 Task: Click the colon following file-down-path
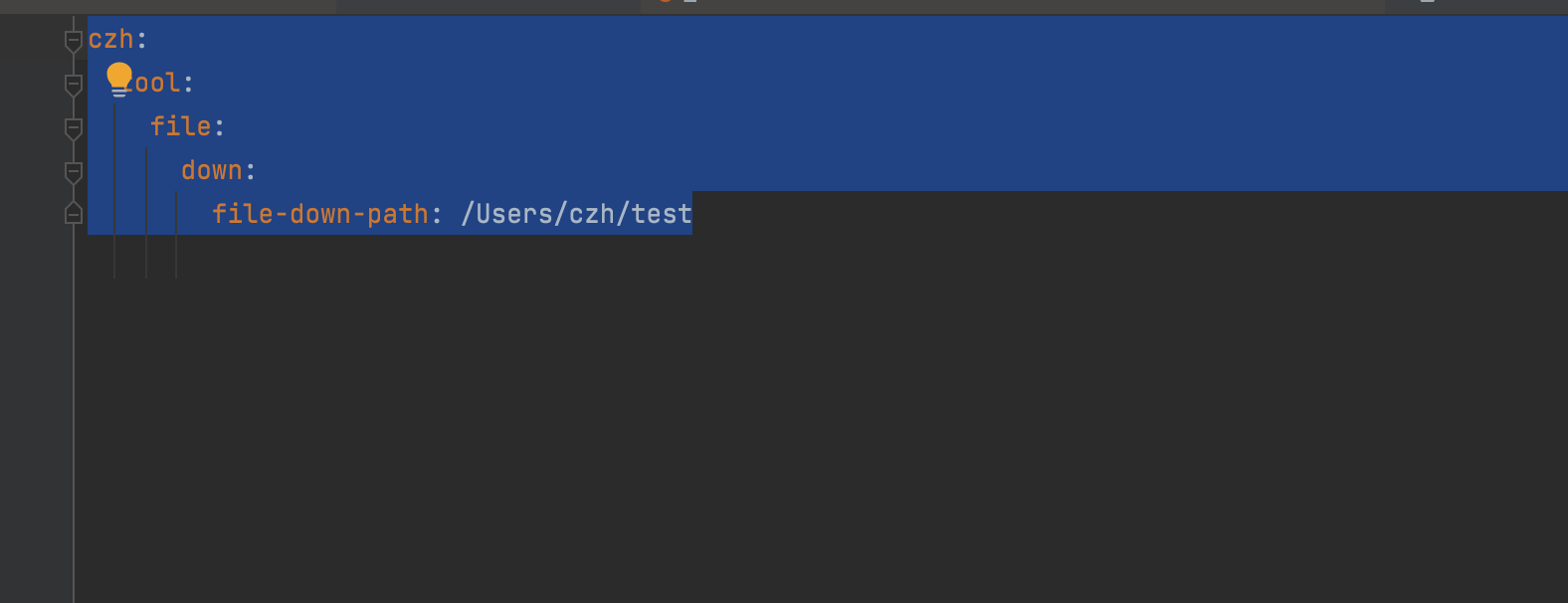click(437, 215)
